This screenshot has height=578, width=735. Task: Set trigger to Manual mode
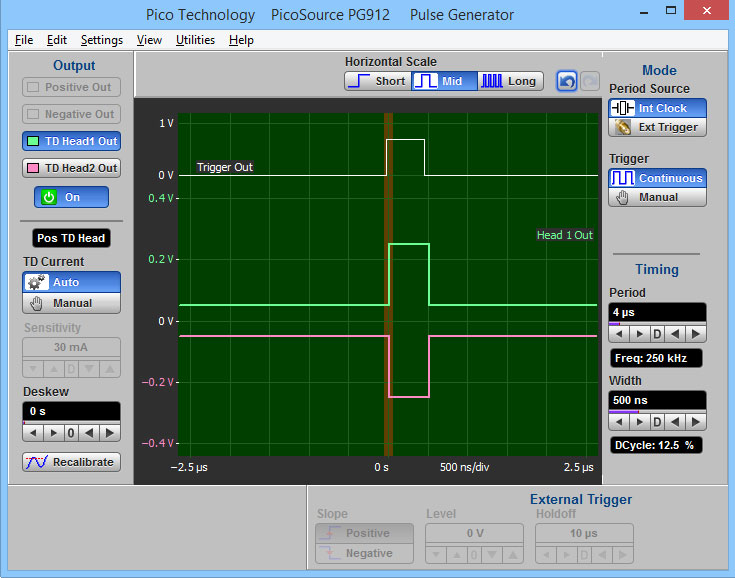(x=657, y=197)
